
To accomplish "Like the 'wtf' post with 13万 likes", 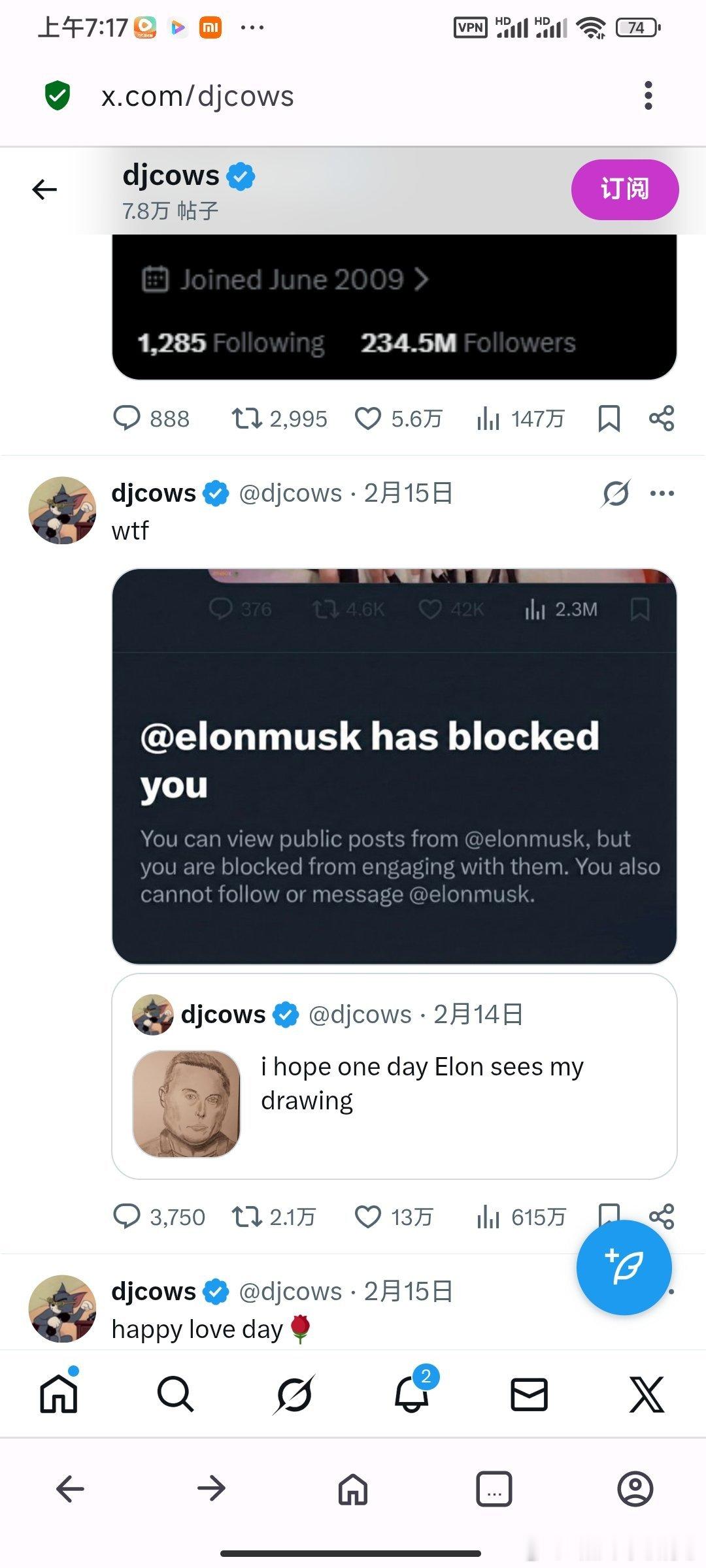I will click(x=367, y=1217).
